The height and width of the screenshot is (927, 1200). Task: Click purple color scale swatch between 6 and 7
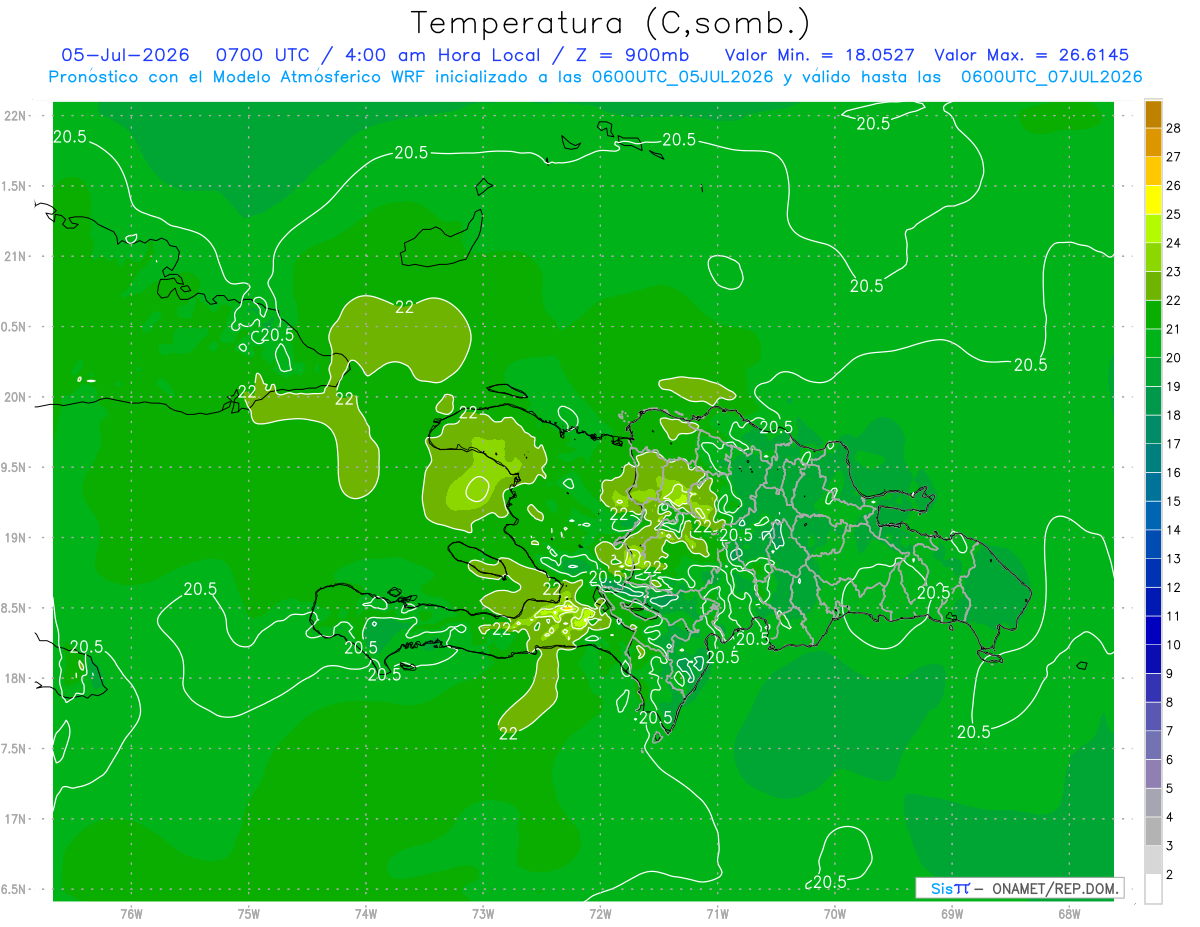(x=1153, y=745)
